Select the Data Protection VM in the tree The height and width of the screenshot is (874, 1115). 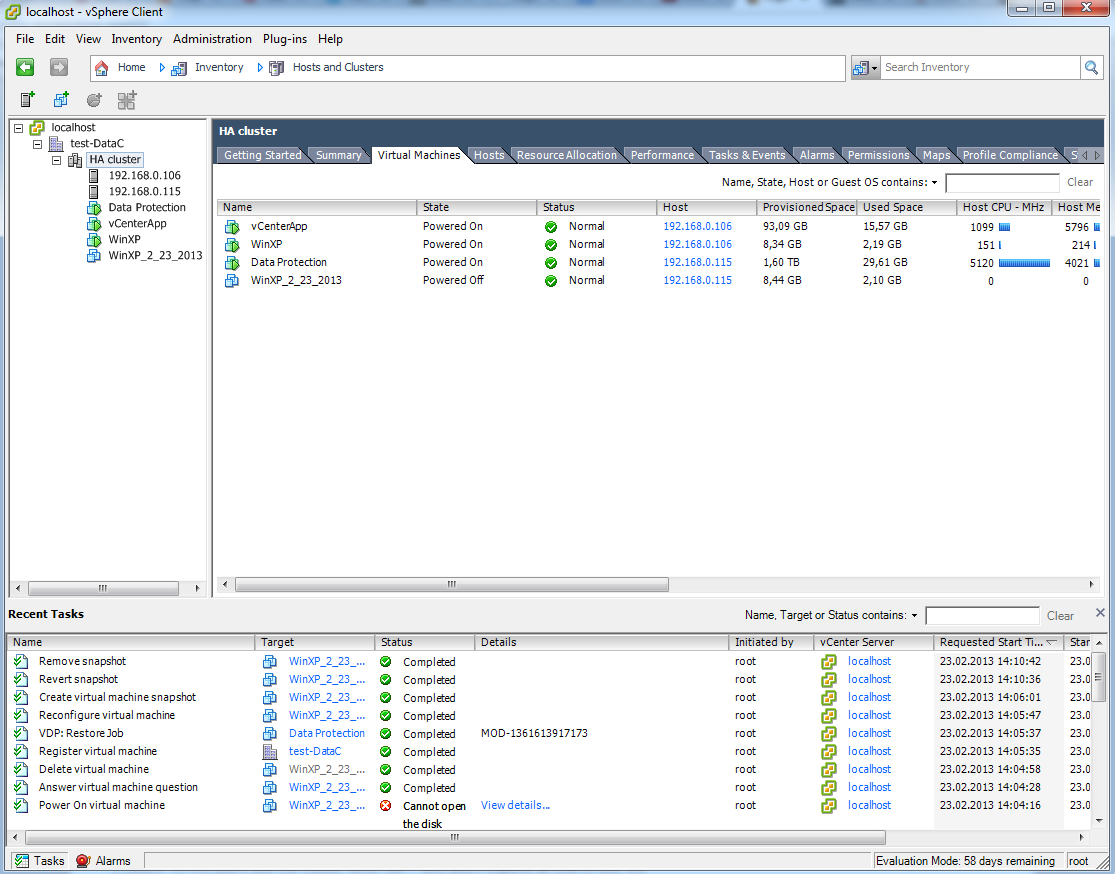pyautogui.click(x=146, y=207)
